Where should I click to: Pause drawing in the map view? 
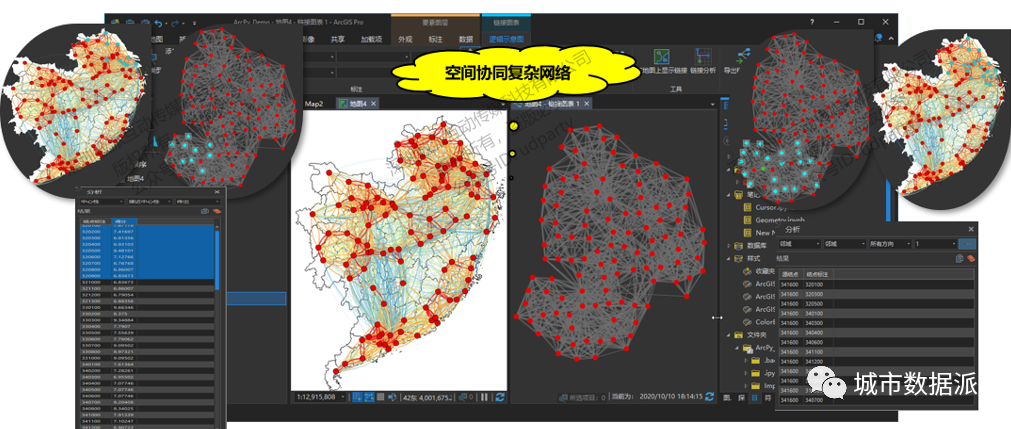(484, 397)
